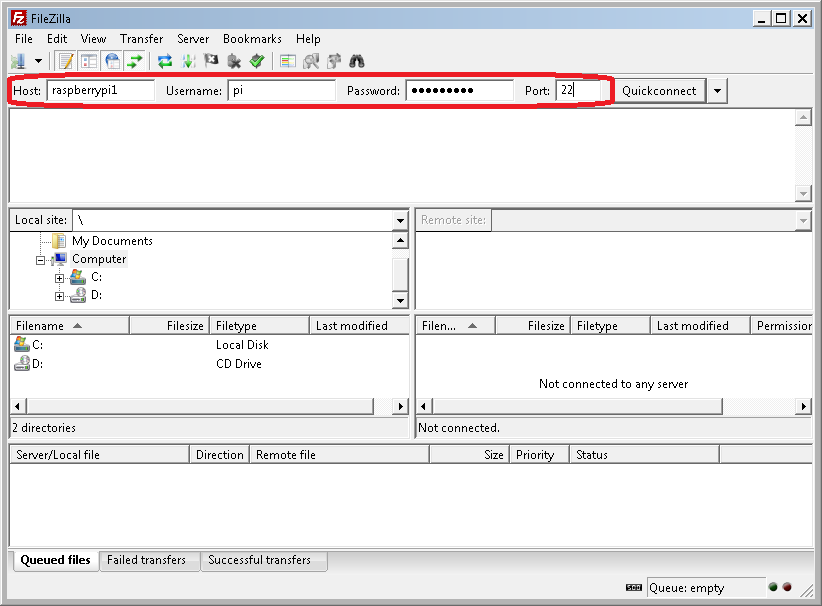This screenshot has width=822, height=606.
Task: Click the Disconnect from server icon
Action: click(234, 61)
